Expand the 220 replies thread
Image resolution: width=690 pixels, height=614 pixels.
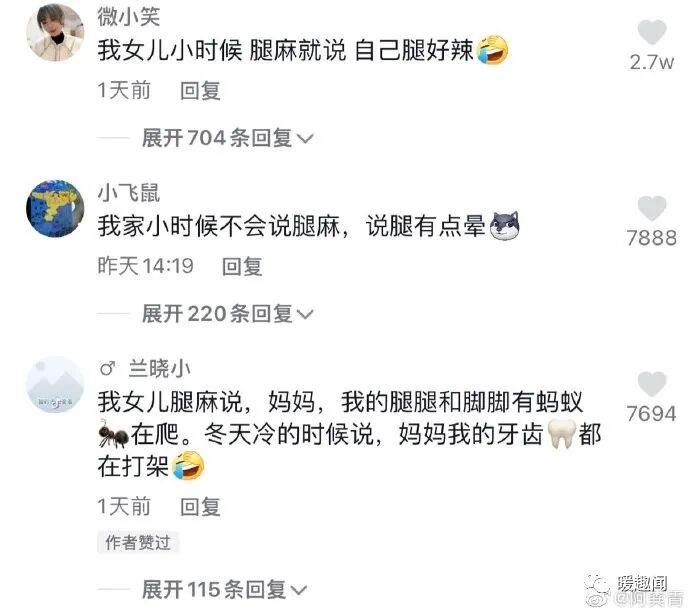(227, 314)
